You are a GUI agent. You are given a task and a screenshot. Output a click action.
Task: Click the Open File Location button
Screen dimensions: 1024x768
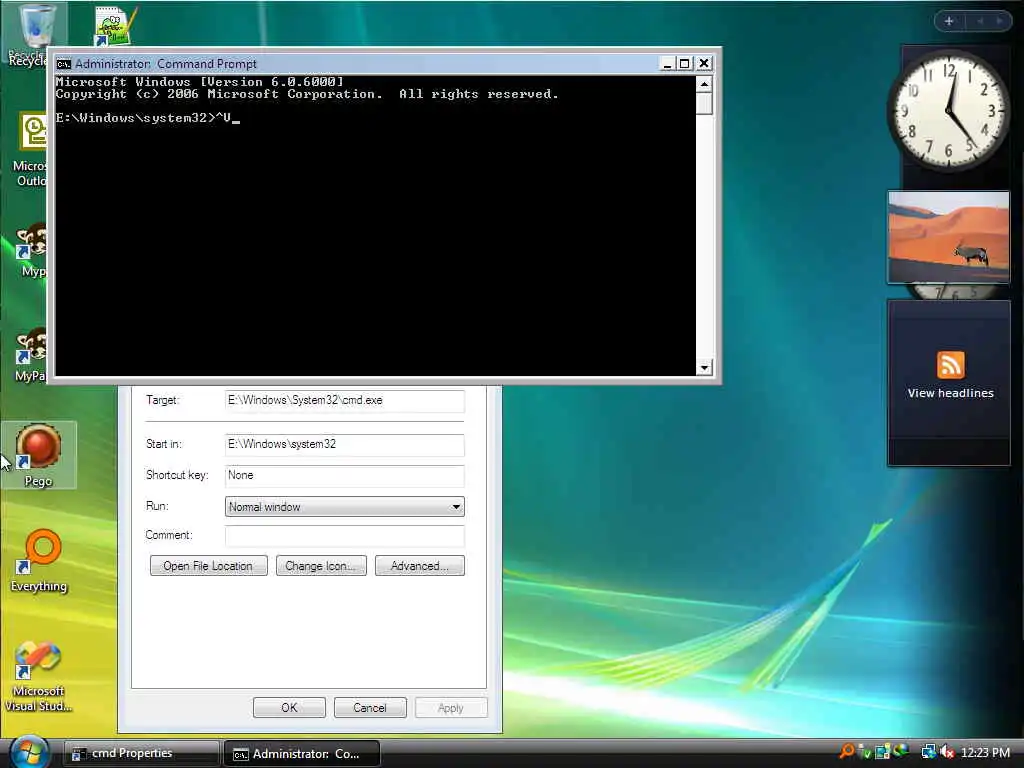[208, 566]
